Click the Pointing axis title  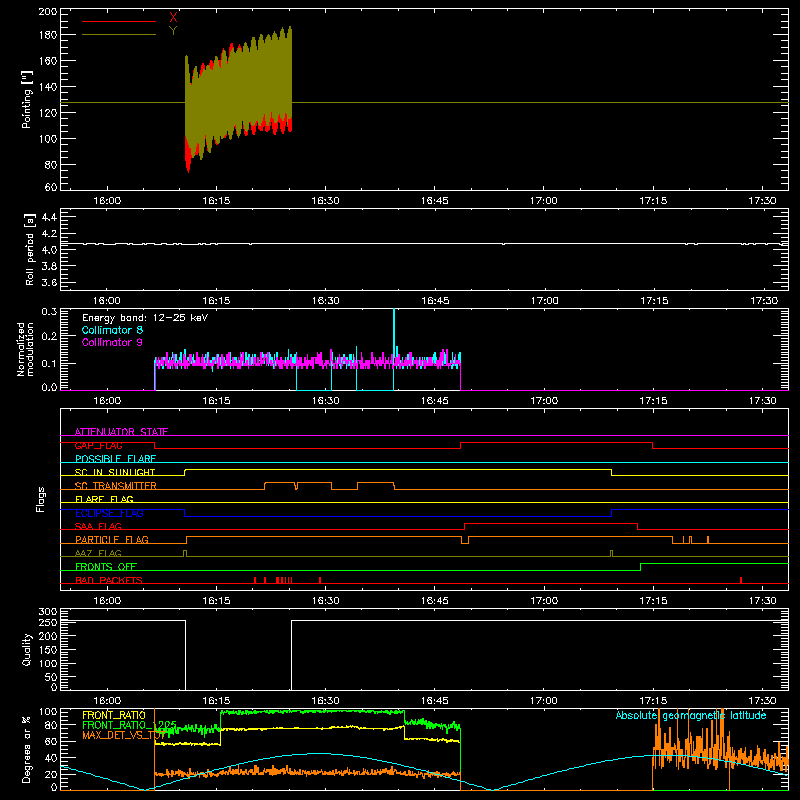pos(27,99)
